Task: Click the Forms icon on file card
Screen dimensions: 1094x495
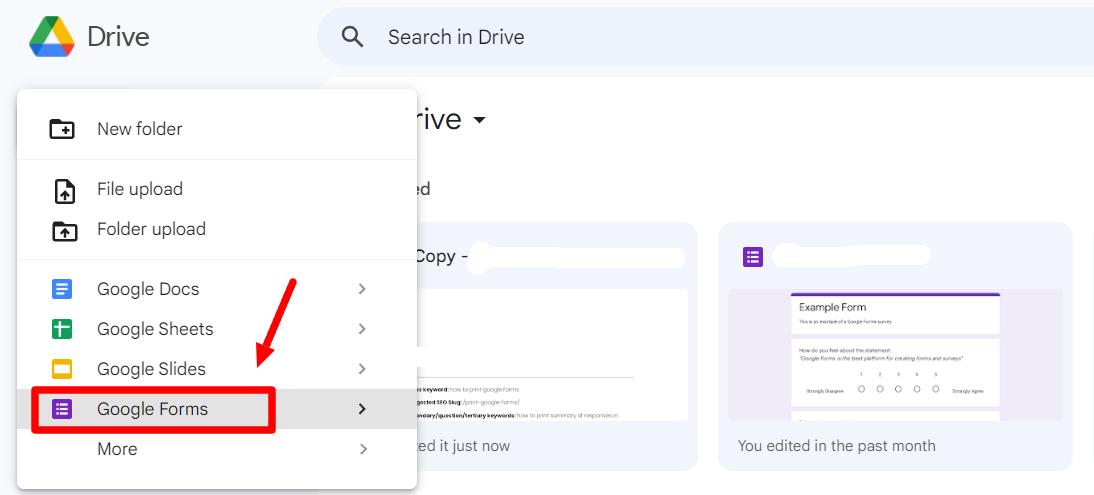Action: 753,257
